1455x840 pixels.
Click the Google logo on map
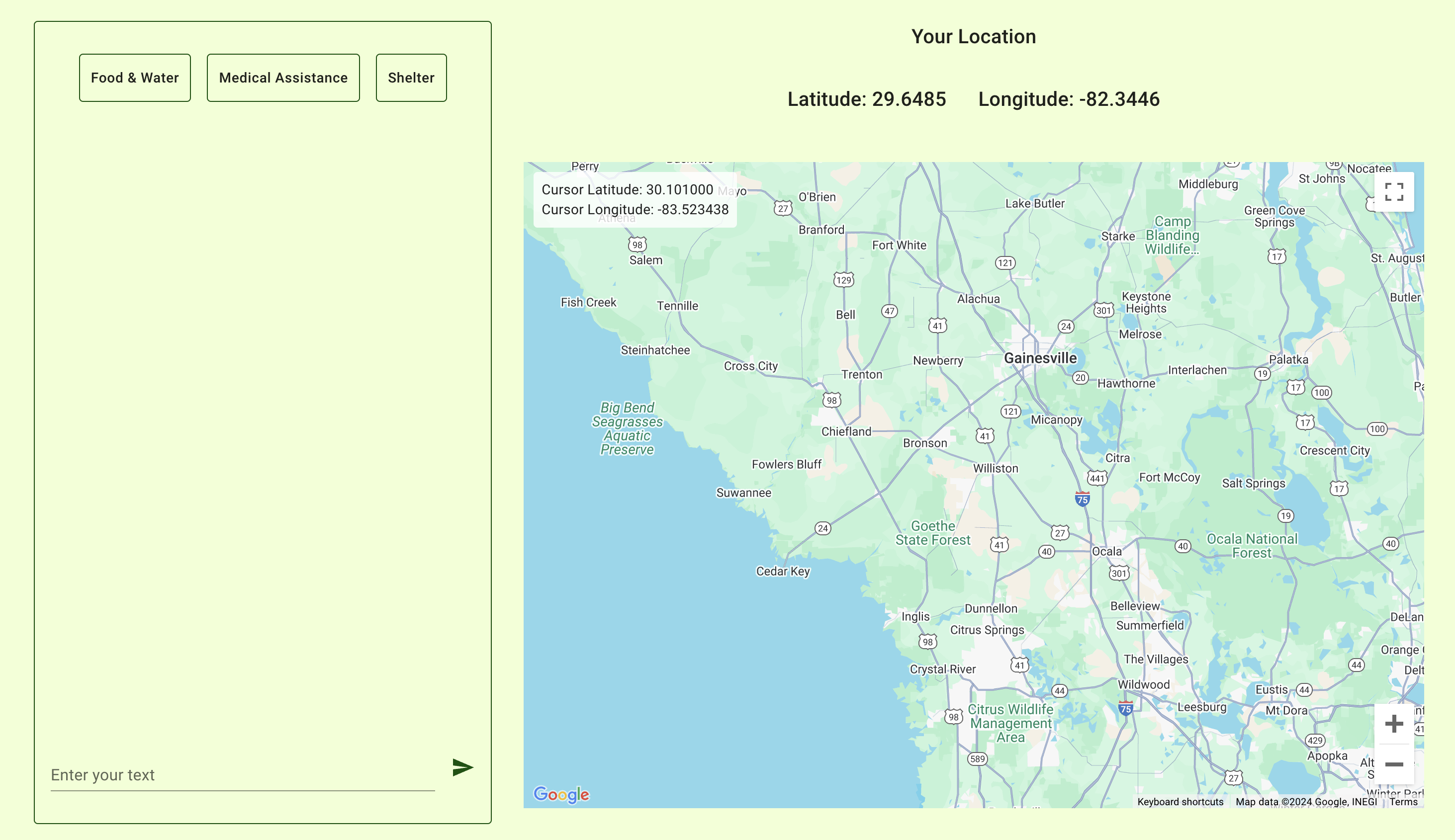pyautogui.click(x=561, y=794)
